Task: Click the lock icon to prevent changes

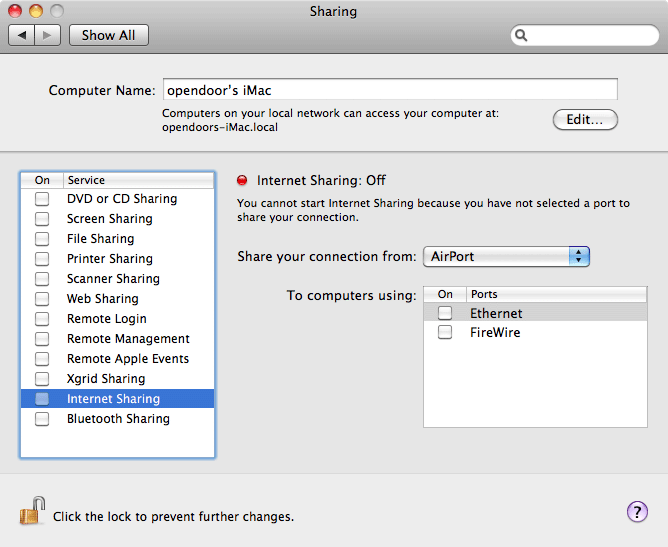Action: click(x=32, y=512)
